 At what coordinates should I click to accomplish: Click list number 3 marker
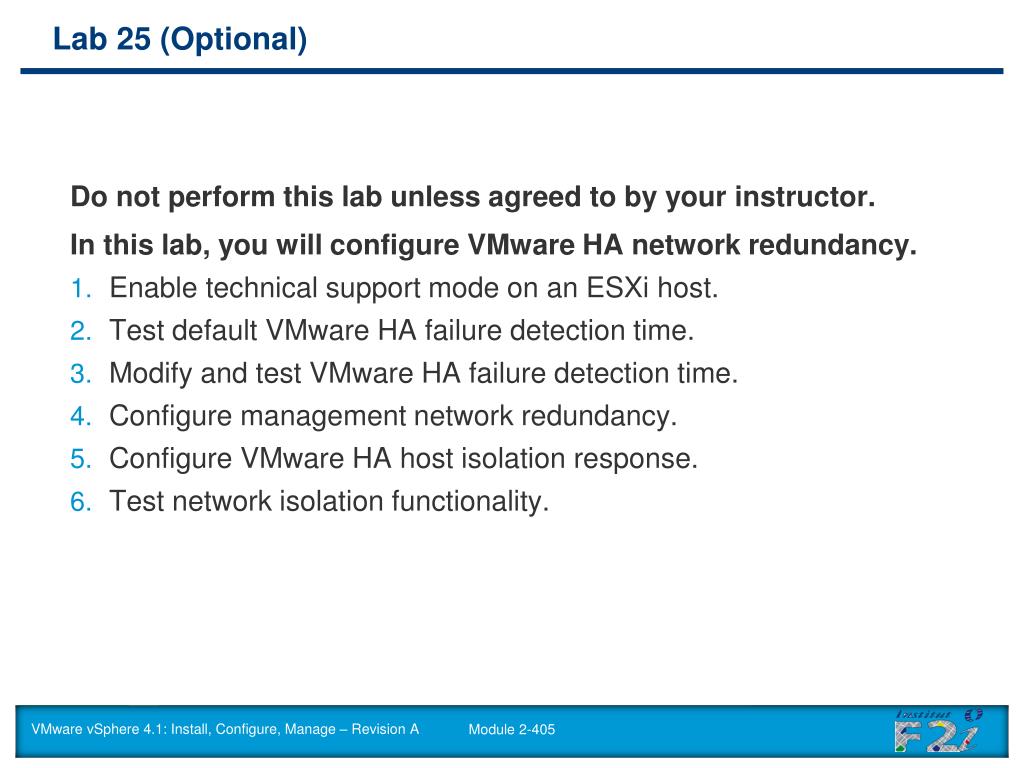81,374
